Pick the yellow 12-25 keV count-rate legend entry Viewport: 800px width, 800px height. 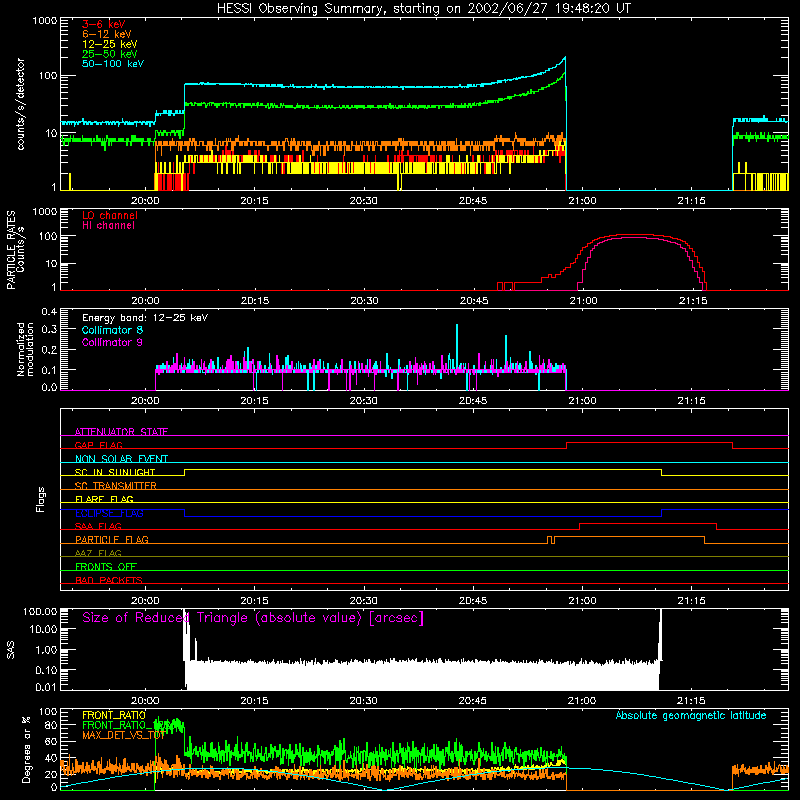[x=110, y=44]
